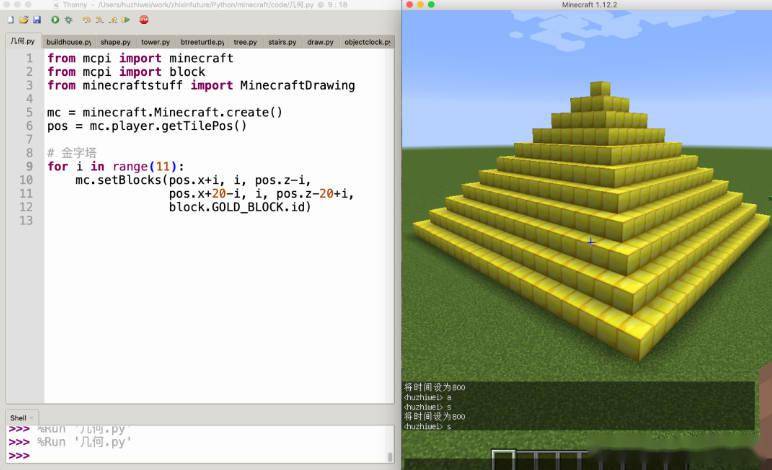Screen dimensions: 772x470
Task: Select the Shell panel tab
Action: pos(21,418)
